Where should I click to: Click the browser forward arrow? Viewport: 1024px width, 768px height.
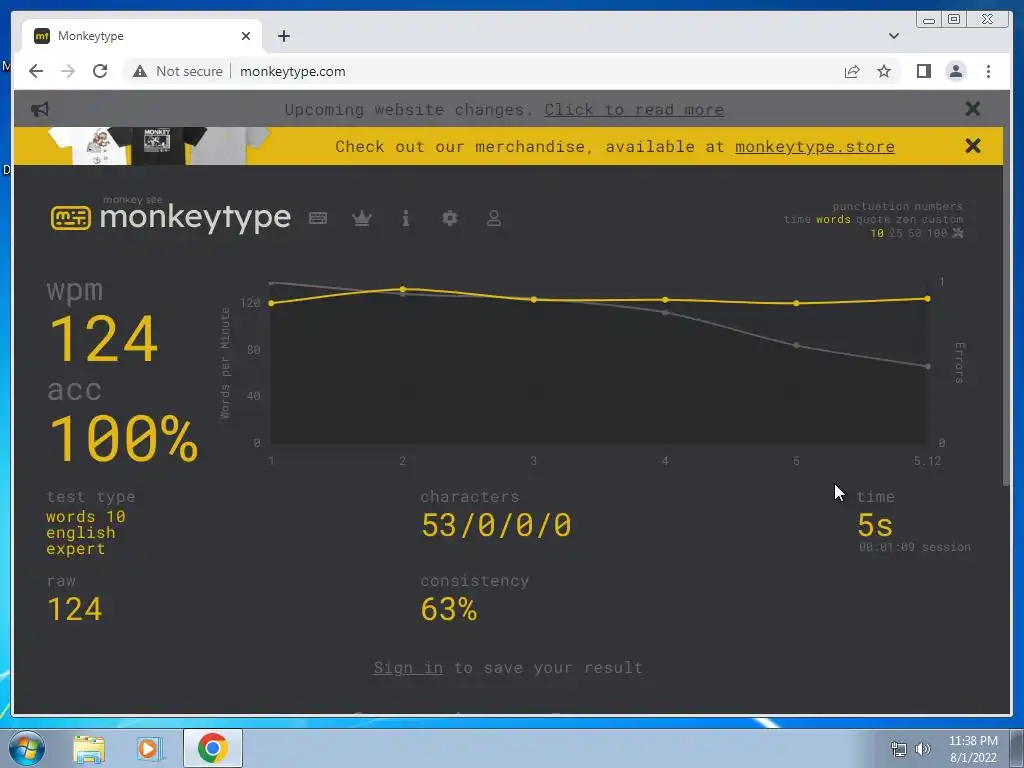[x=68, y=71]
